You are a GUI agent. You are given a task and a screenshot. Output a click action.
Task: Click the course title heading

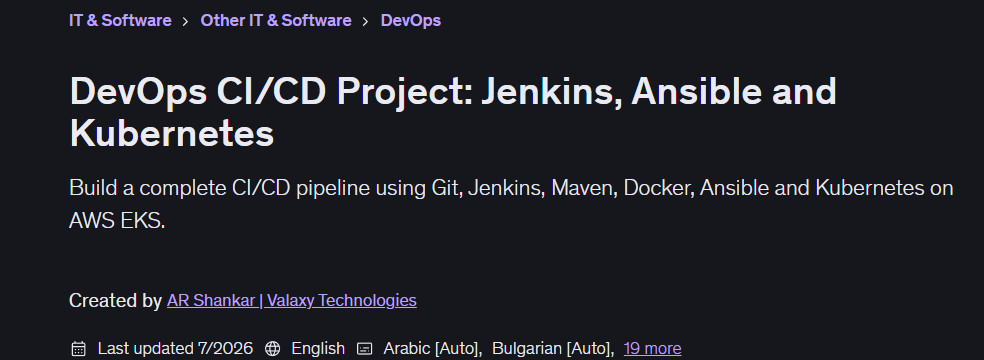(x=452, y=112)
